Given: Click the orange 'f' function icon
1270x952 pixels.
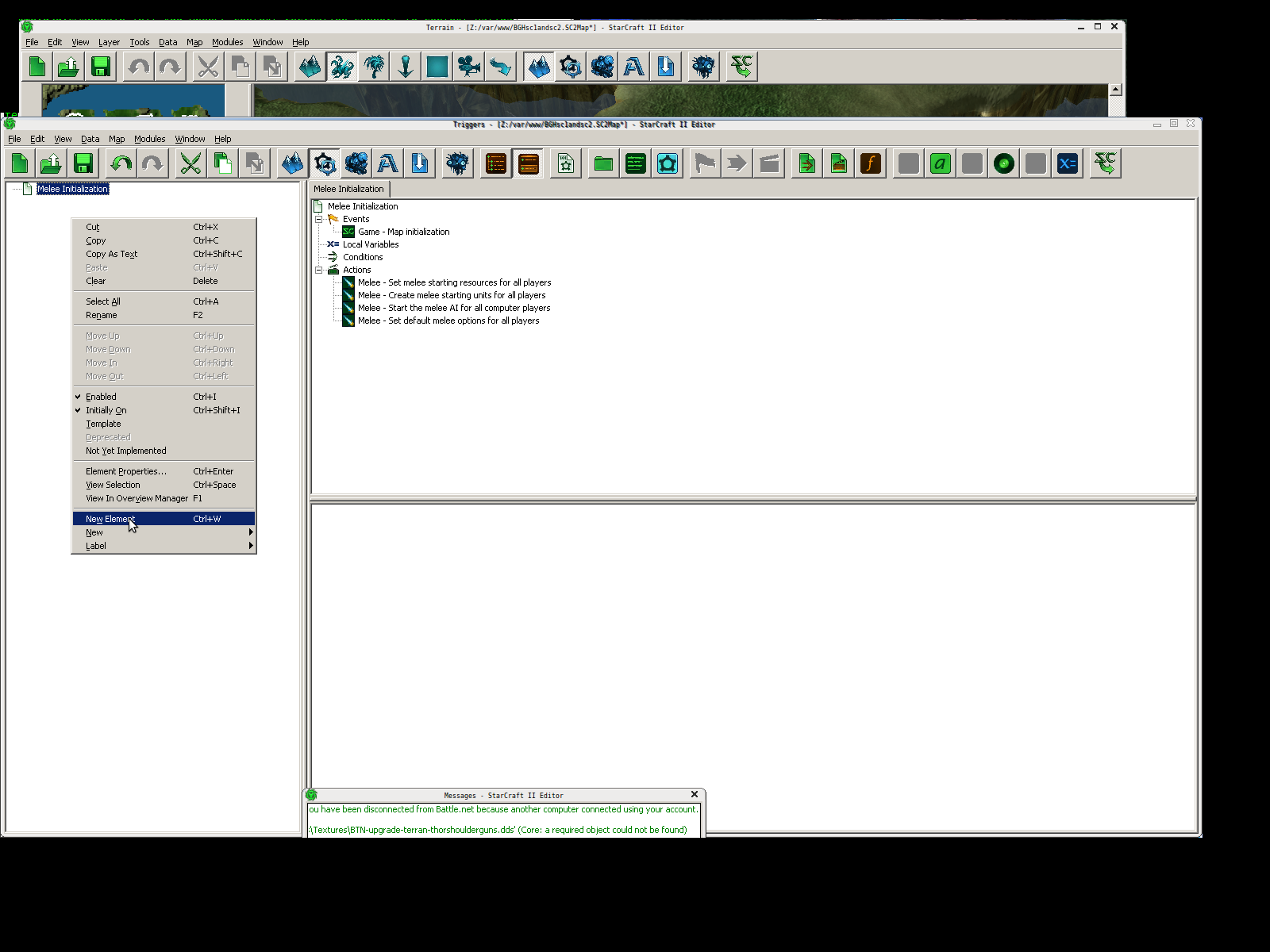Looking at the screenshot, I should coord(871,163).
